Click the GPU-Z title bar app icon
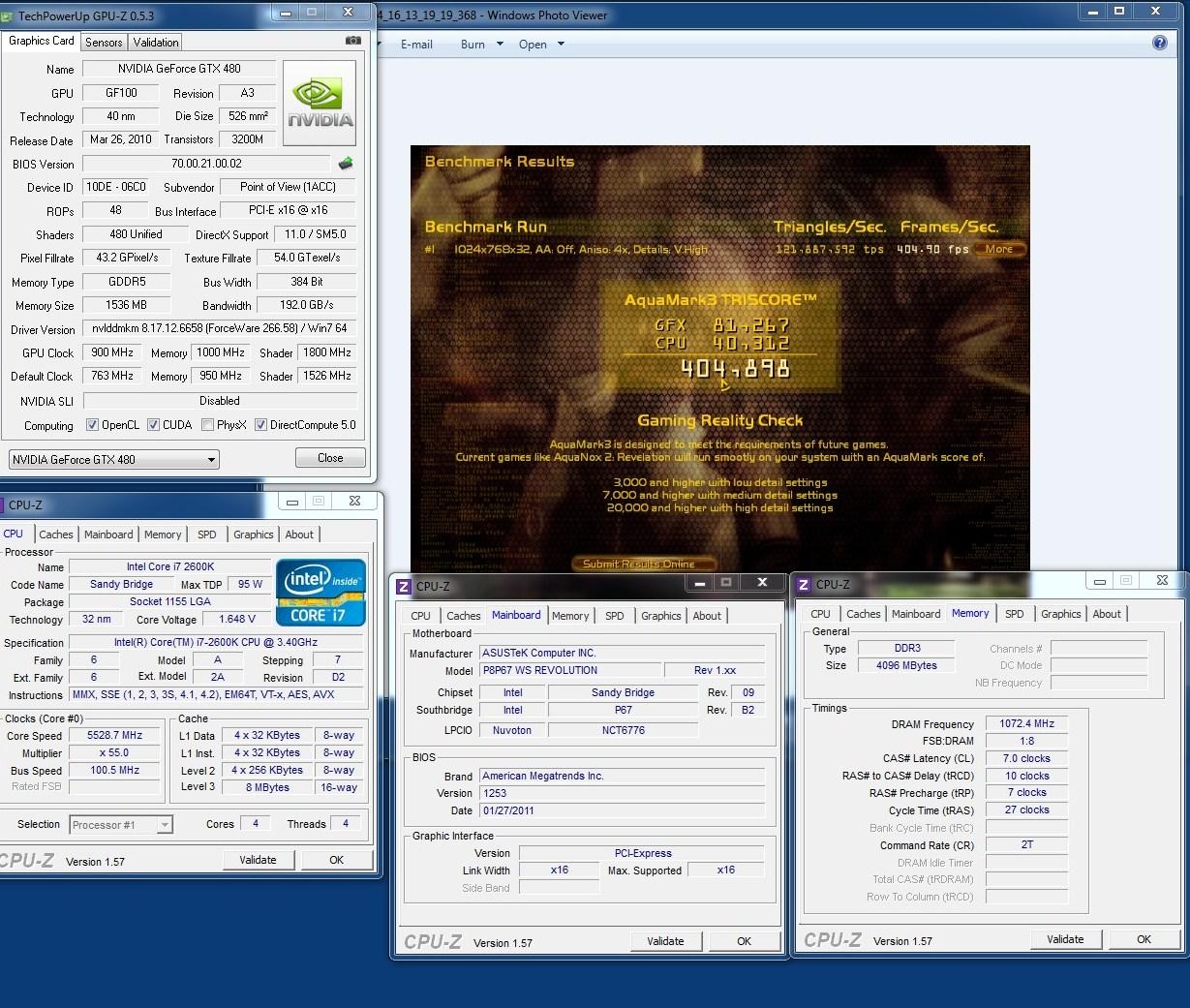 click(7, 15)
